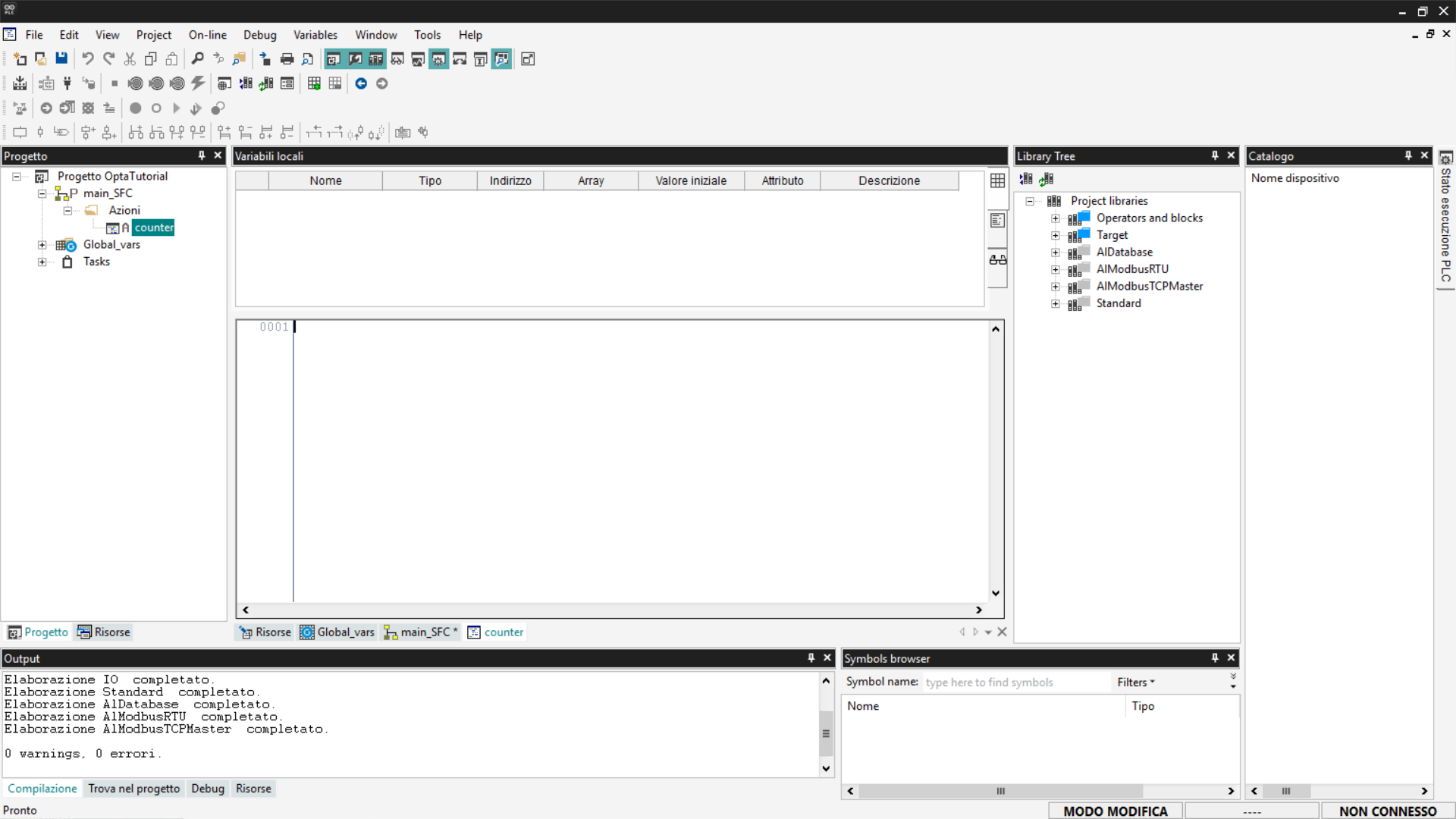
Task: Click the insert record grid icon
Action: (314, 83)
